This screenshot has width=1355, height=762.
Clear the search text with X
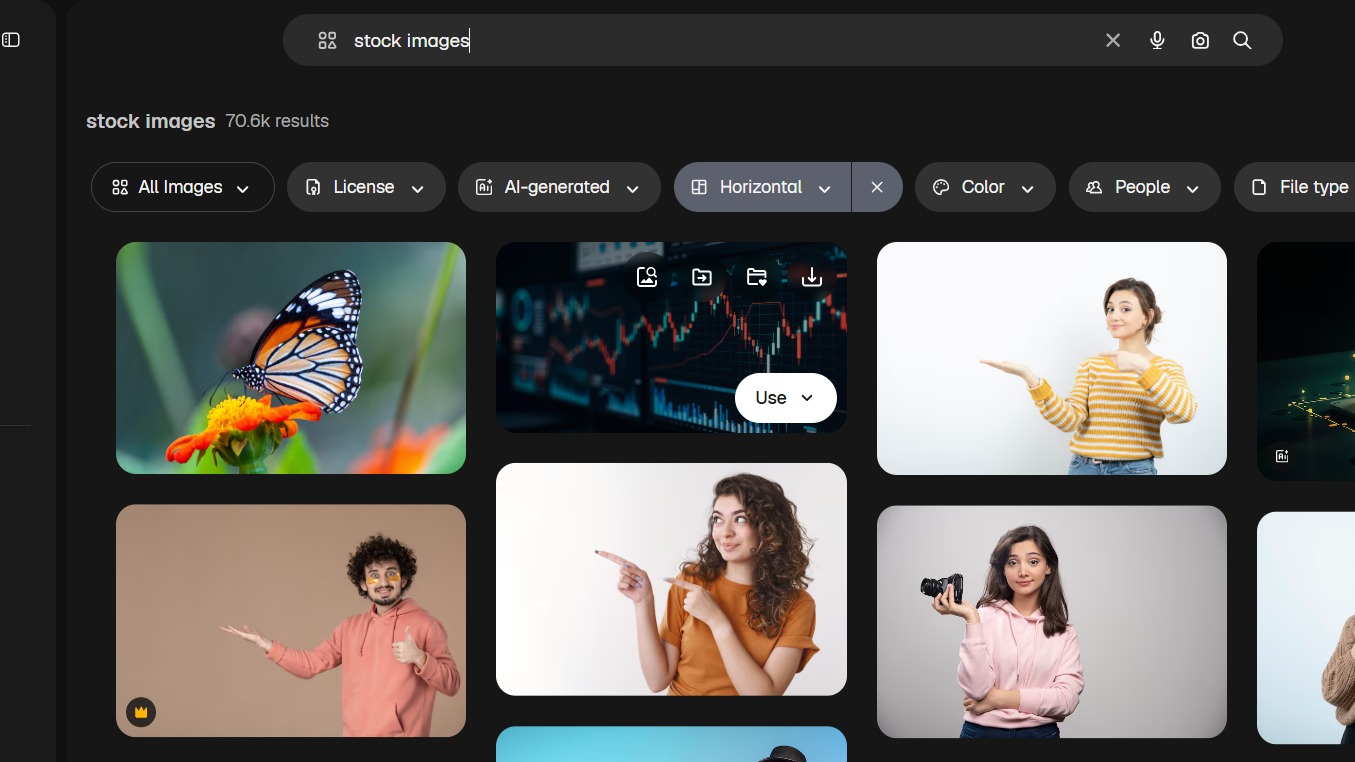point(1113,40)
